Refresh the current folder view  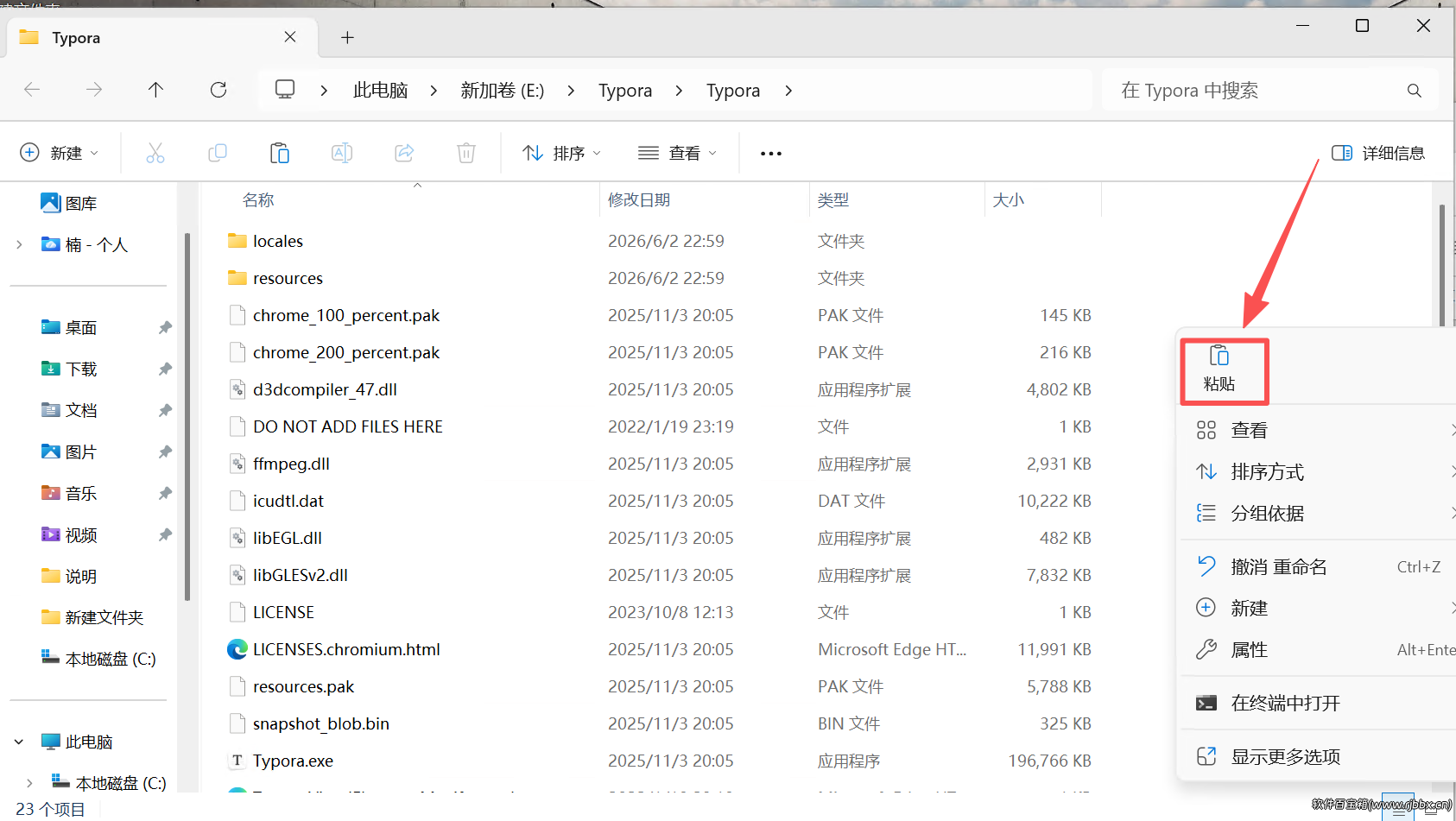point(218,90)
